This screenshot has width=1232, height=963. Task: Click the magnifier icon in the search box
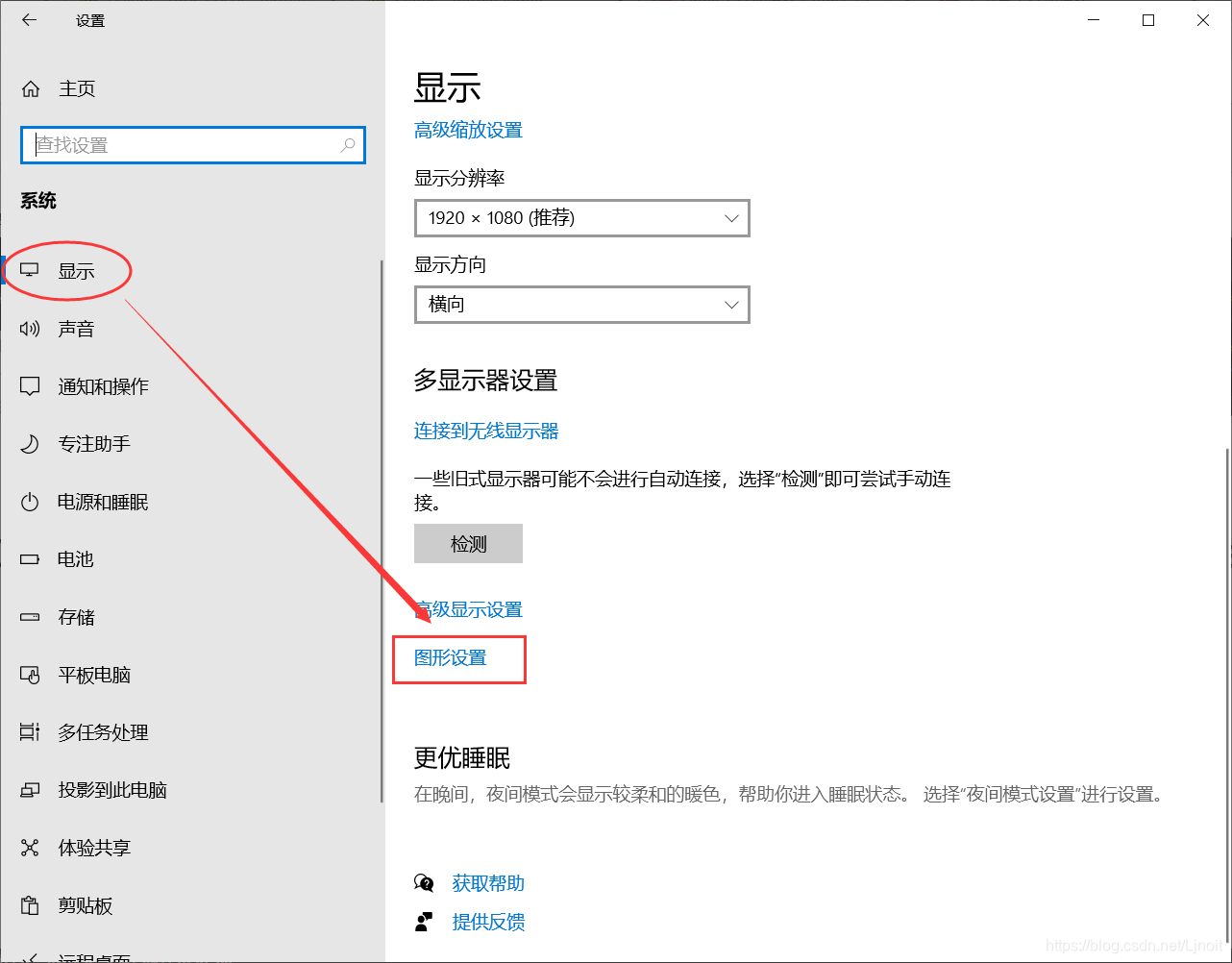(x=348, y=145)
